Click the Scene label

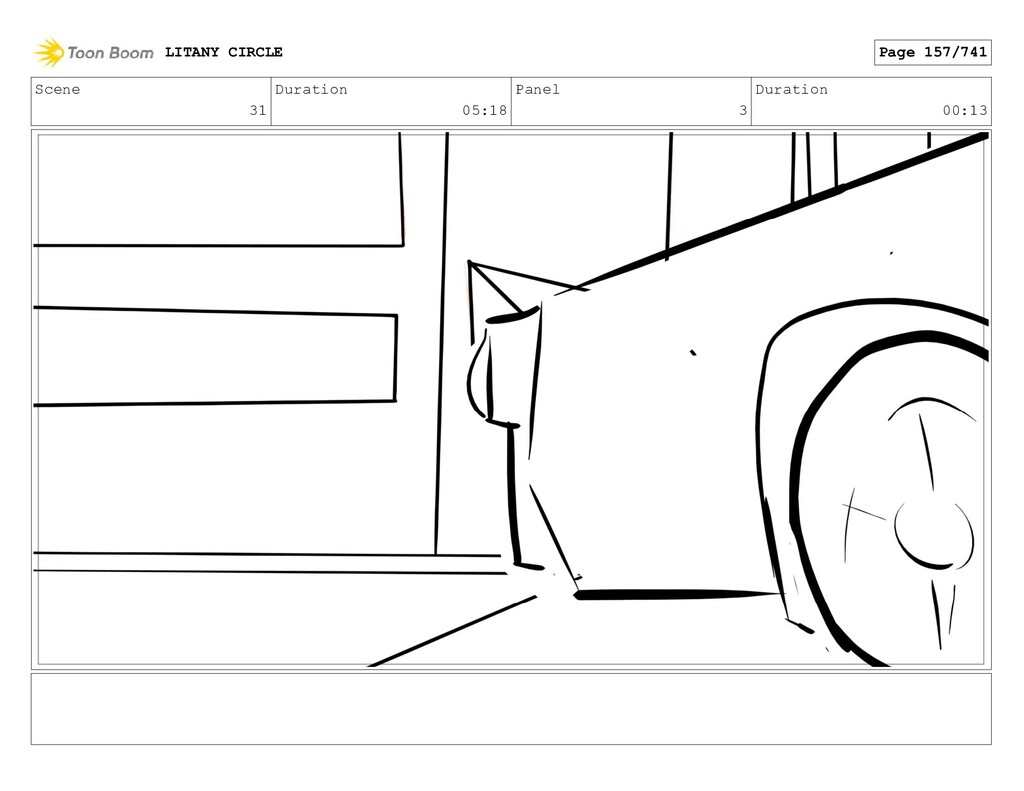coord(57,89)
